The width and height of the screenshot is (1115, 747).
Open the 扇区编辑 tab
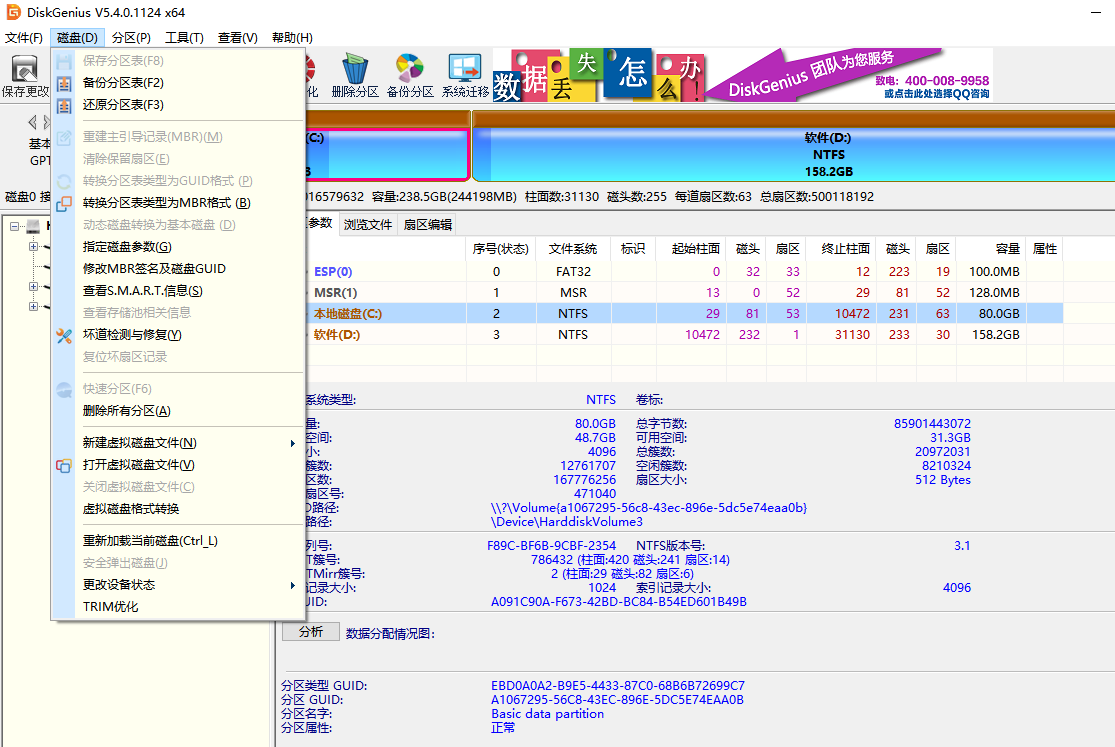(427, 224)
